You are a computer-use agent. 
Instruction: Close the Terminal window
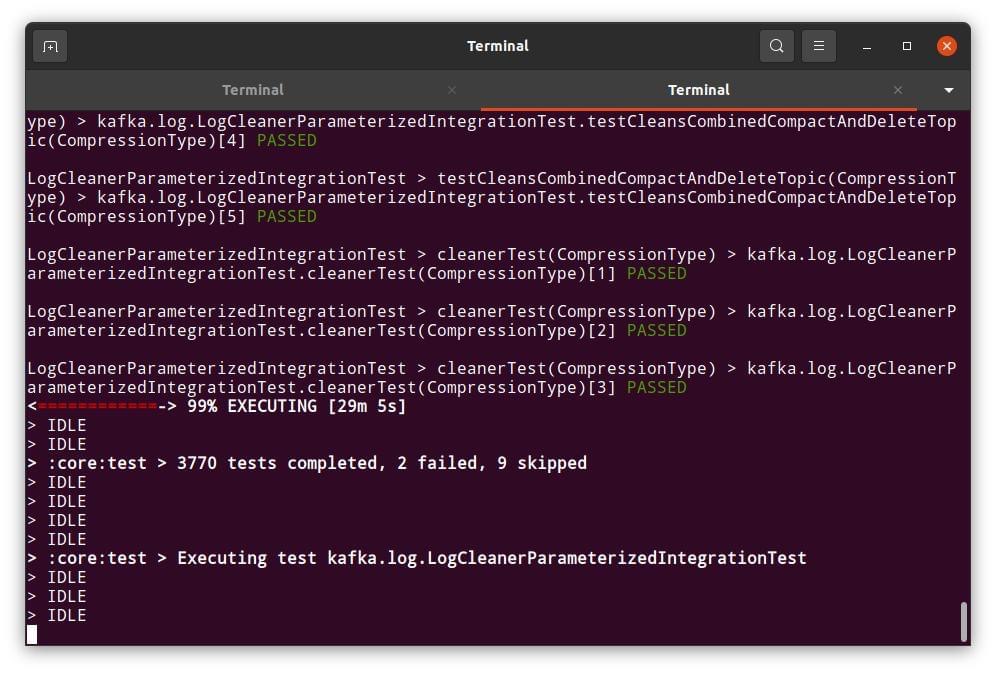click(946, 46)
